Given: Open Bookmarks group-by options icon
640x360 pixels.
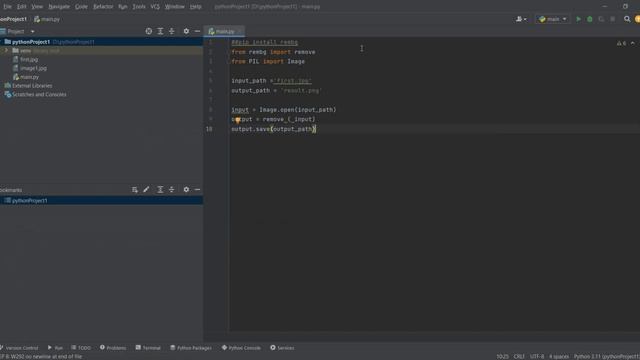Looking at the screenshot, I should 135,189.
